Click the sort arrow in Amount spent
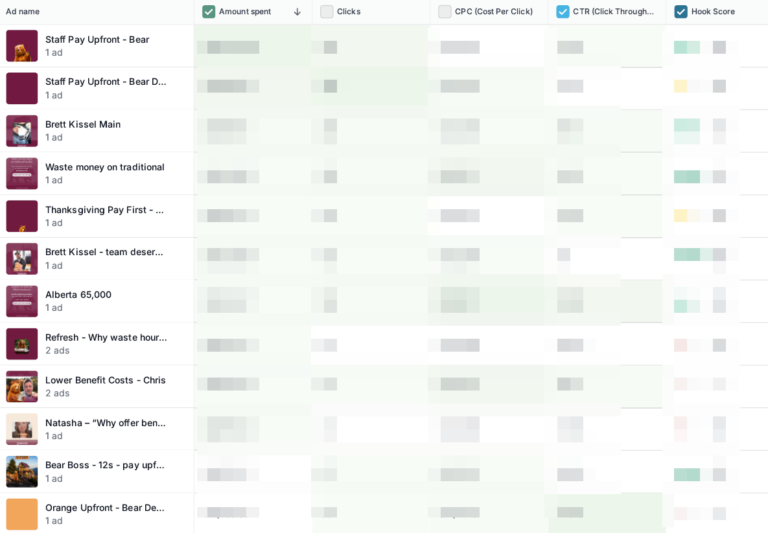The image size is (768, 533). [297, 12]
